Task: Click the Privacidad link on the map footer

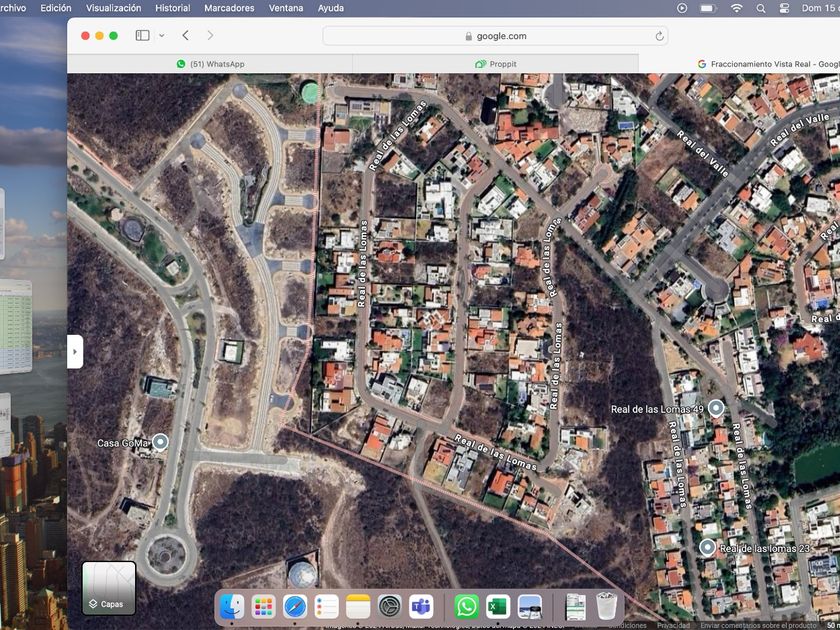Action: 673,625
